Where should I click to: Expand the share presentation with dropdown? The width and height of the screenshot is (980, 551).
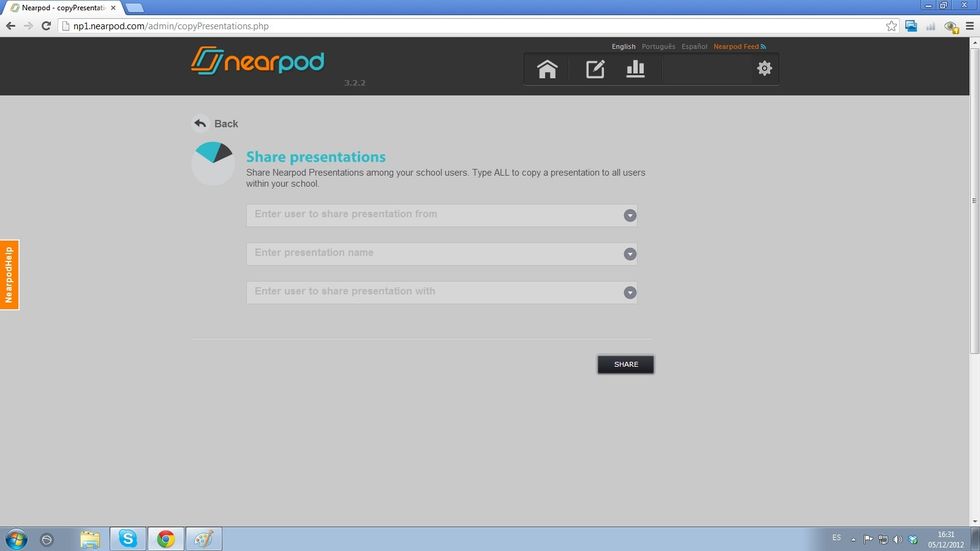pos(630,293)
